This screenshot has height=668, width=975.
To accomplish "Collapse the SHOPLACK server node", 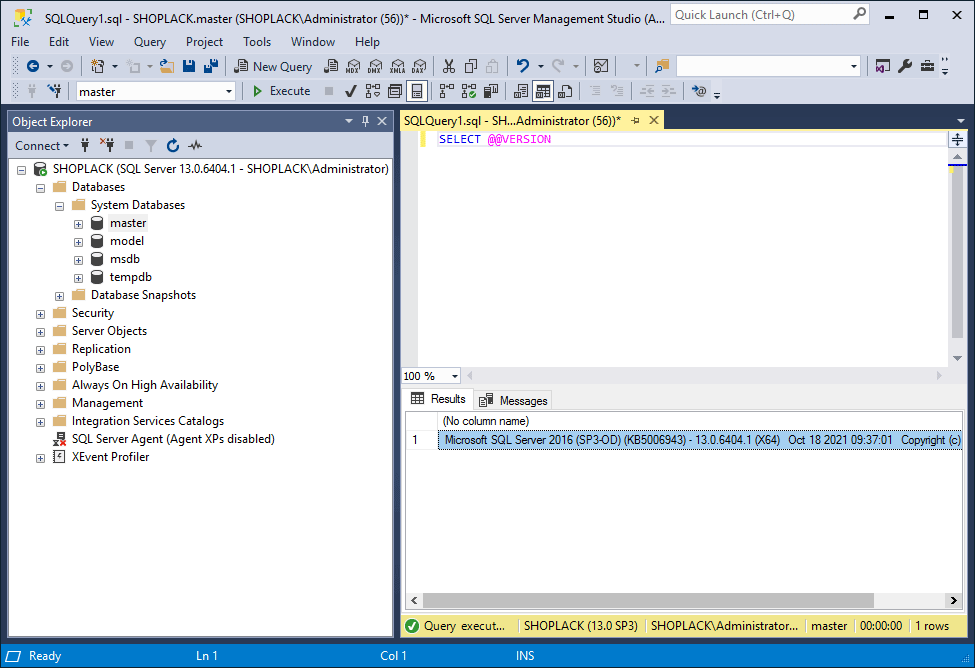I will pyautogui.click(x=22, y=170).
